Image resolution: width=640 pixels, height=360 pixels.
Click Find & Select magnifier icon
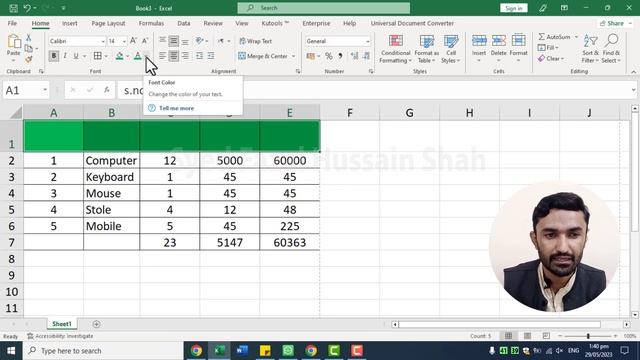click(x=611, y=41)
